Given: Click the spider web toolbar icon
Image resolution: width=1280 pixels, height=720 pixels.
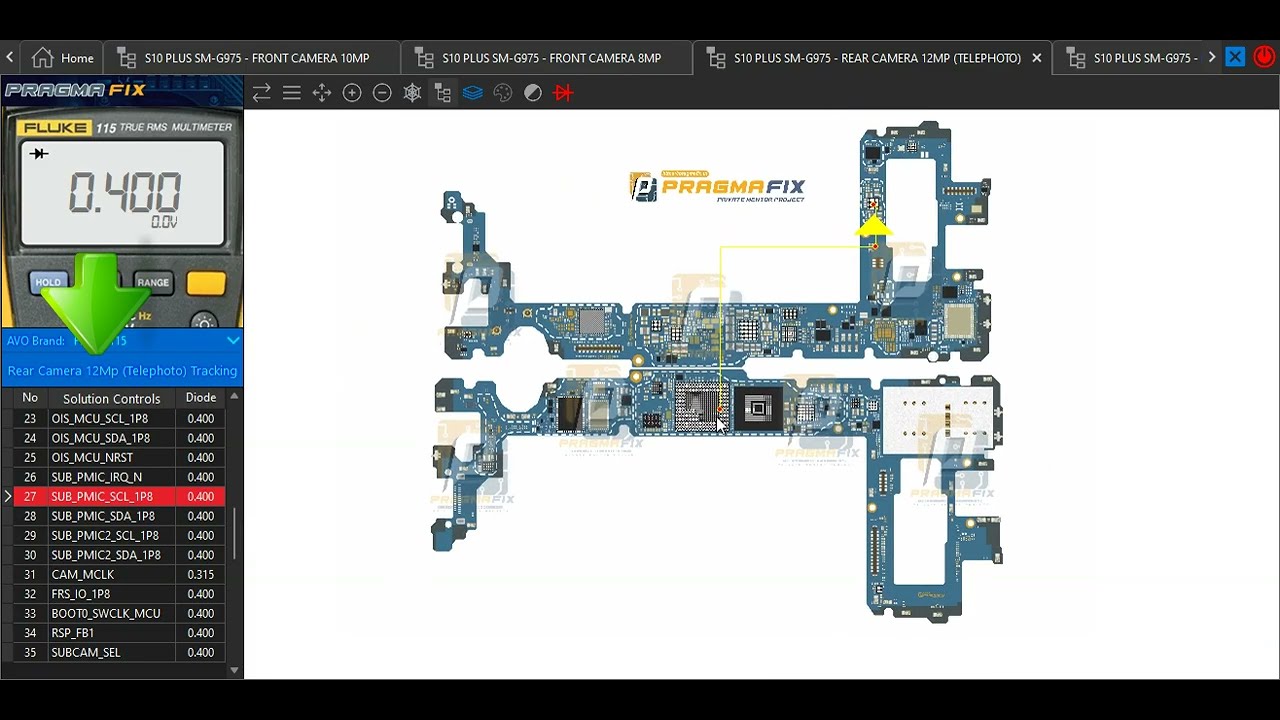Looking at the screenshot, I should pos(412,93).
